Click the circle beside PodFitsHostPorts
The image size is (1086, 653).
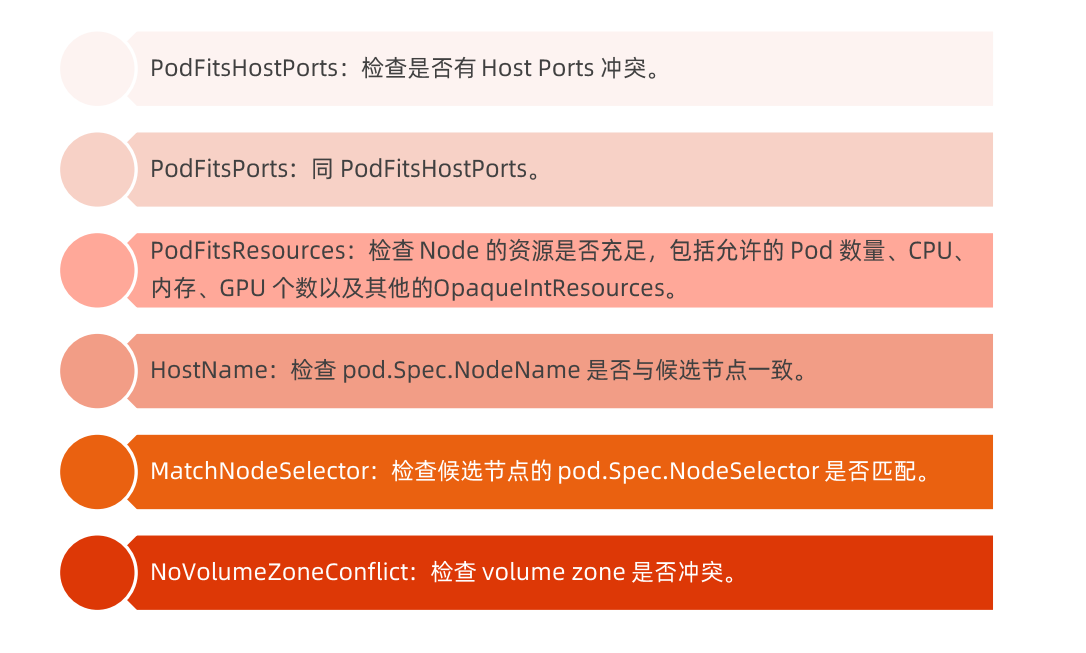pyautogui.click(x=97, y=69)
